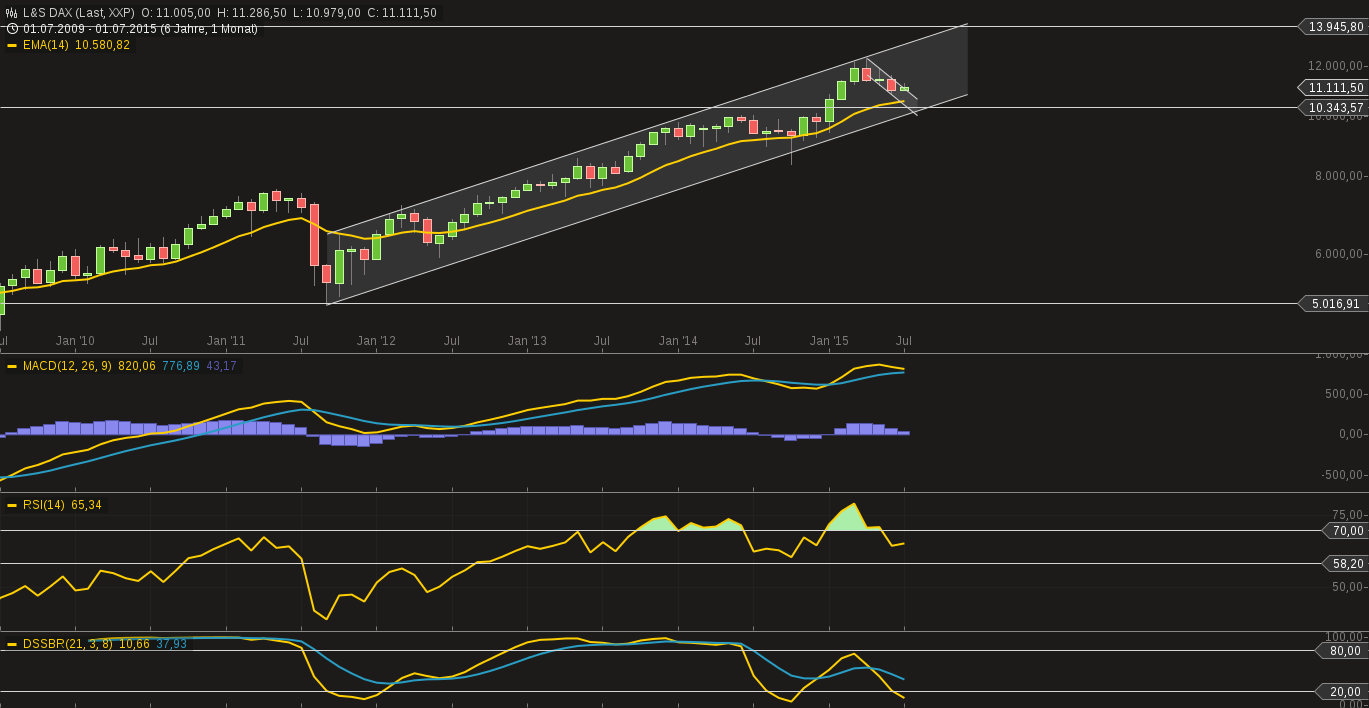Viewport: 1369px width, 708px height.
Task: Click the 8.000,00 price axis label
Action: (1338, 176)
